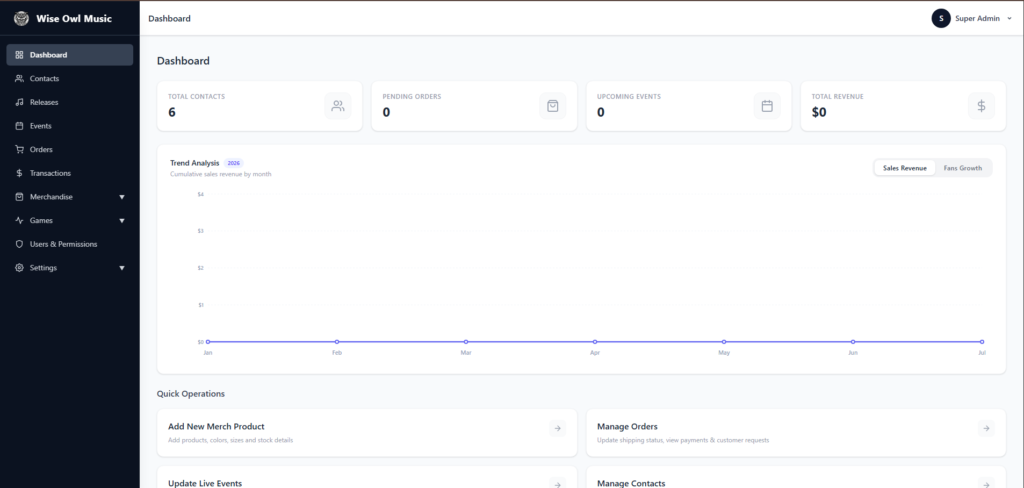Click the Releases music note icon
This screenshot has height=488, width=1024.
point(19,102)
